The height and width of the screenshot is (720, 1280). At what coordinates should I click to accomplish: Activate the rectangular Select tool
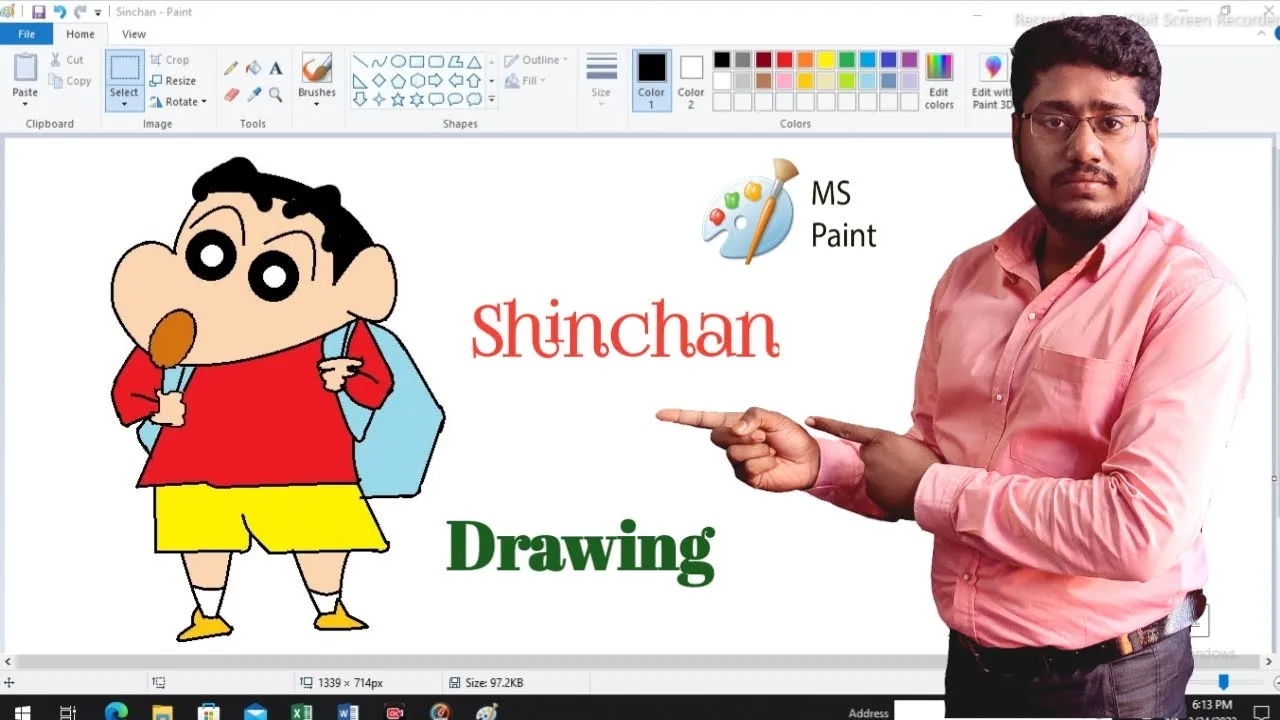[125, 68]
